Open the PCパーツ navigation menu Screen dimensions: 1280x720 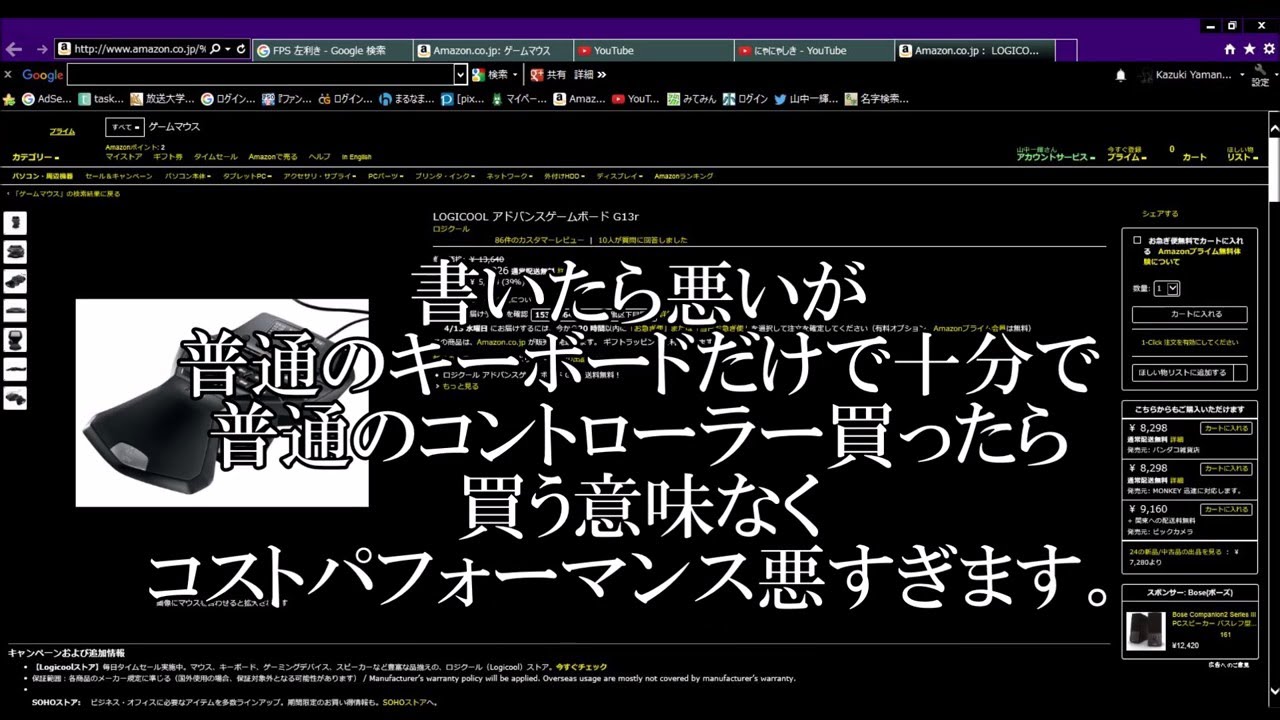pos(386,176)
